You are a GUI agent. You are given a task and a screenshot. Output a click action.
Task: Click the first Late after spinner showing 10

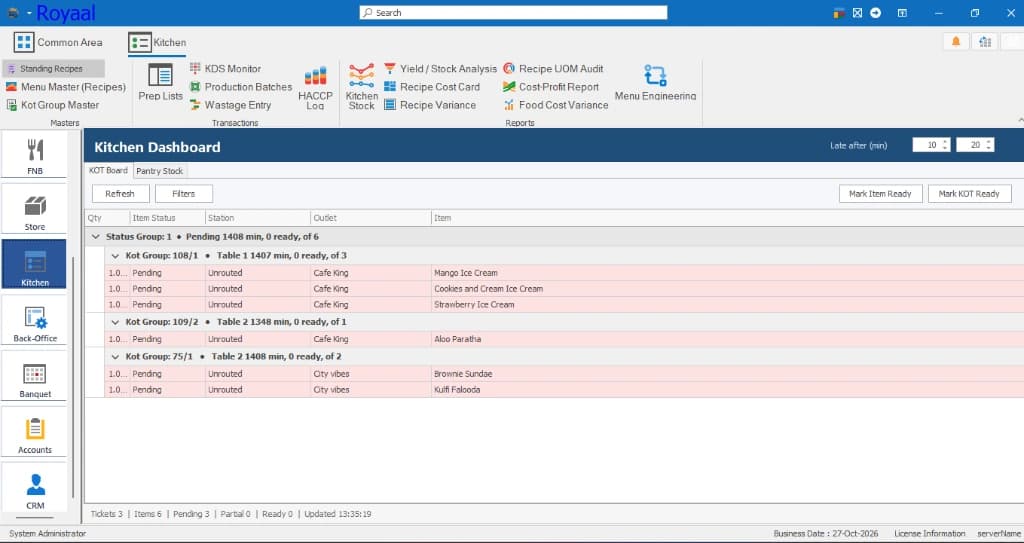931,145
